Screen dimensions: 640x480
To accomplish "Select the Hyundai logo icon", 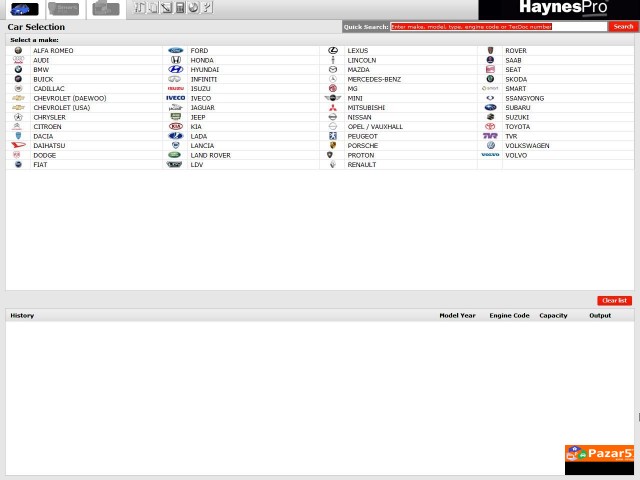I will tap(175, 70).
